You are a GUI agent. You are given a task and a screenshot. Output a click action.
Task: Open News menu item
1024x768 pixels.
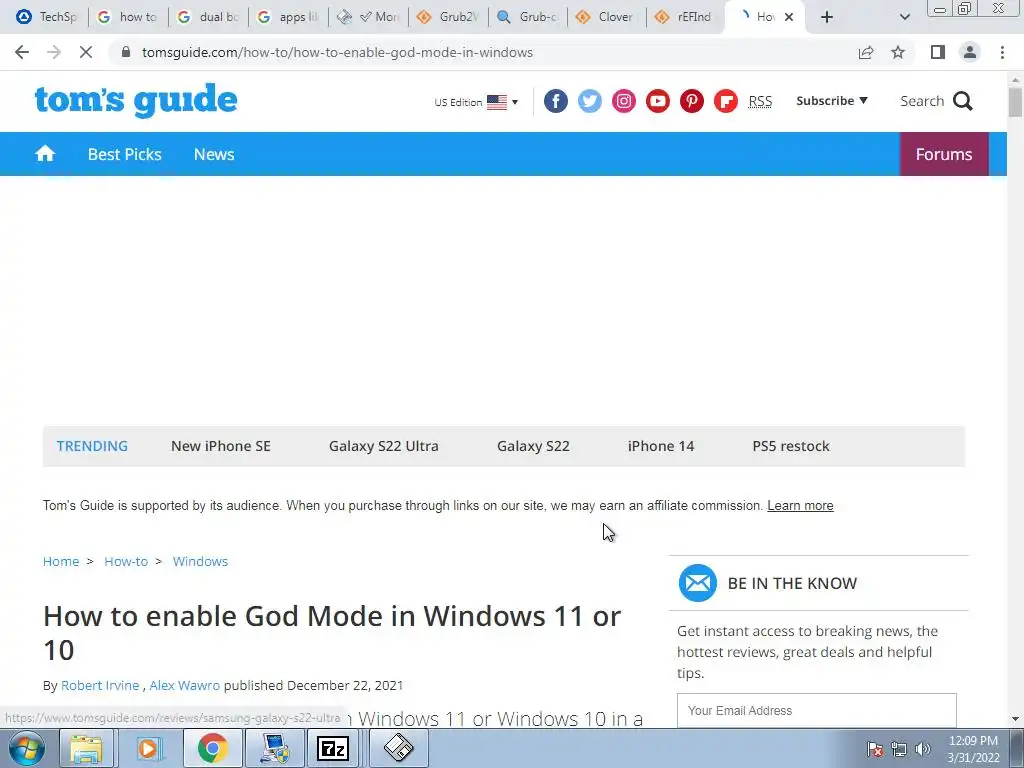214,154
